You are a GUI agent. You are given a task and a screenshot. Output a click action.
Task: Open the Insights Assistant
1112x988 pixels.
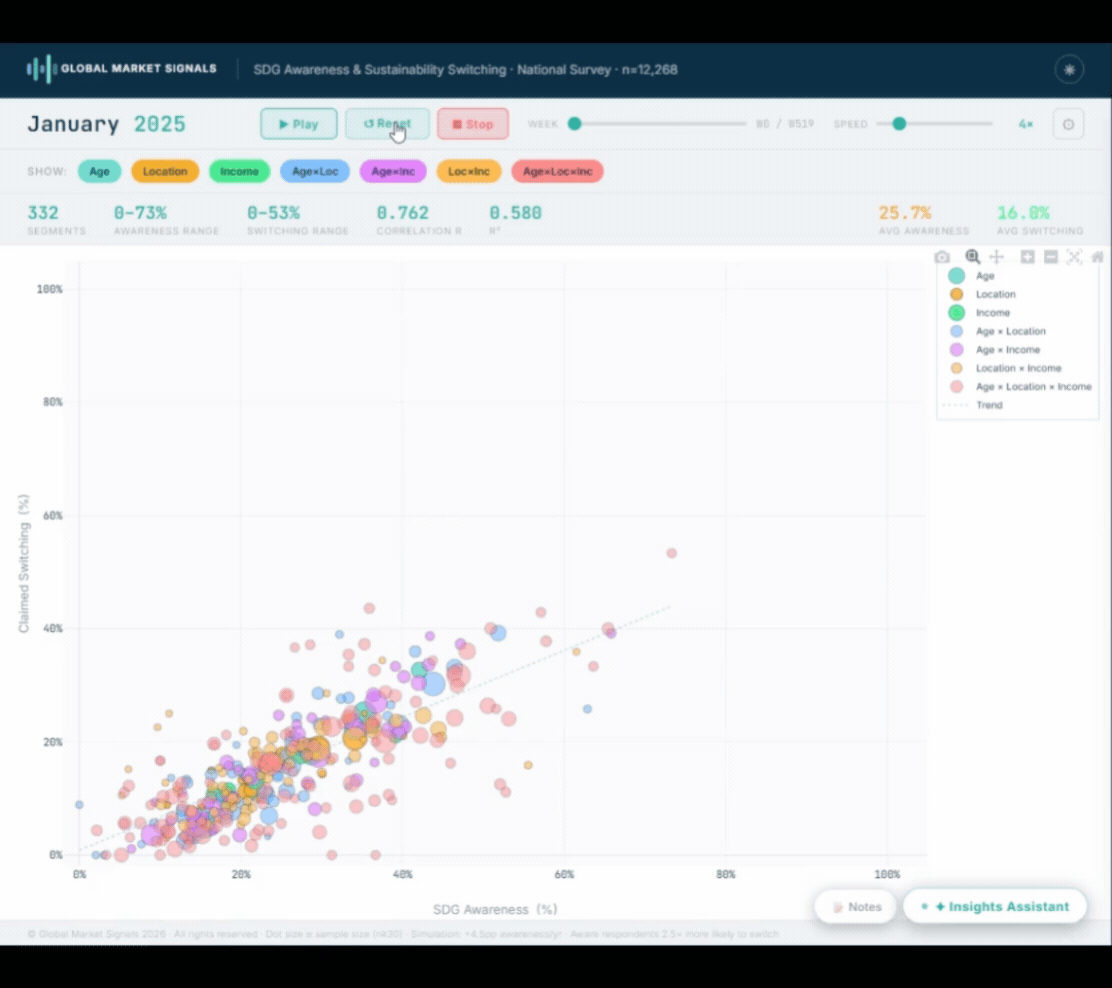click(x=995, y=906)
